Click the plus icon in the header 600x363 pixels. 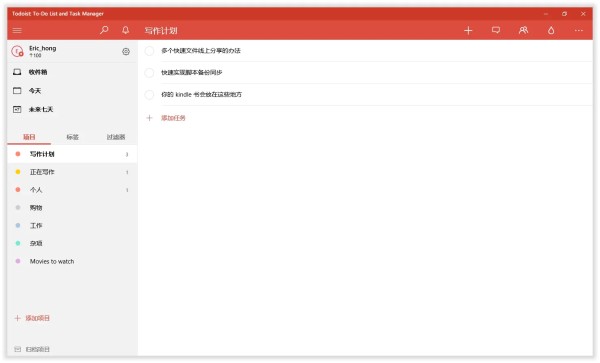(x=468, y=30)
